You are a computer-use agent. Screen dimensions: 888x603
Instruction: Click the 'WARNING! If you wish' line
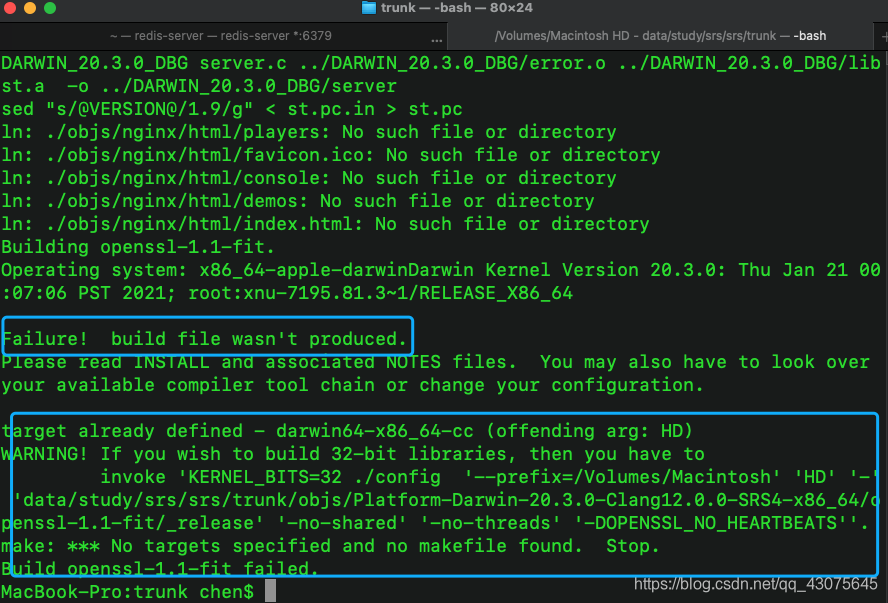[353, 454]
